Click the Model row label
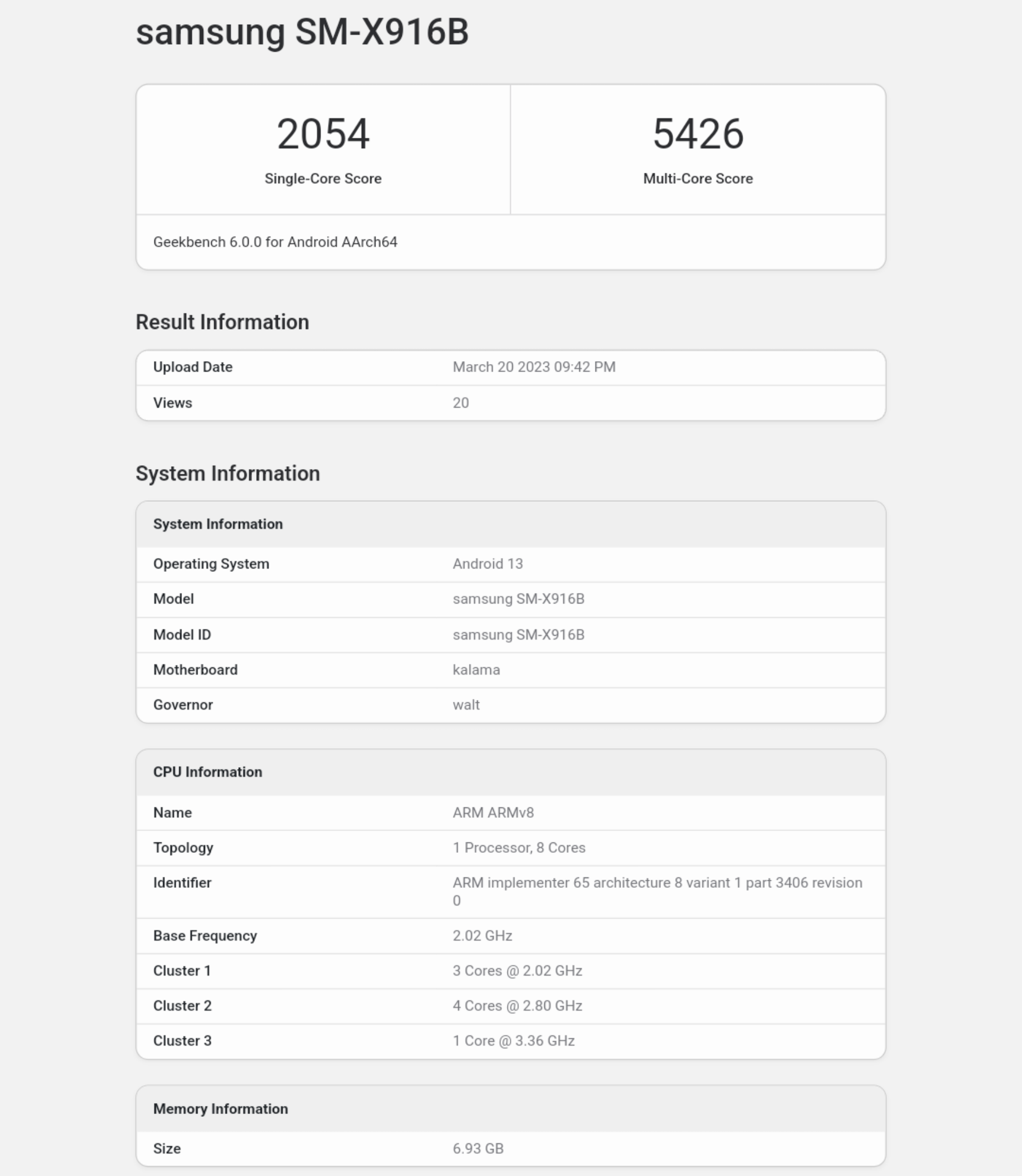Screen dimensions: 1022x1176 173,599
